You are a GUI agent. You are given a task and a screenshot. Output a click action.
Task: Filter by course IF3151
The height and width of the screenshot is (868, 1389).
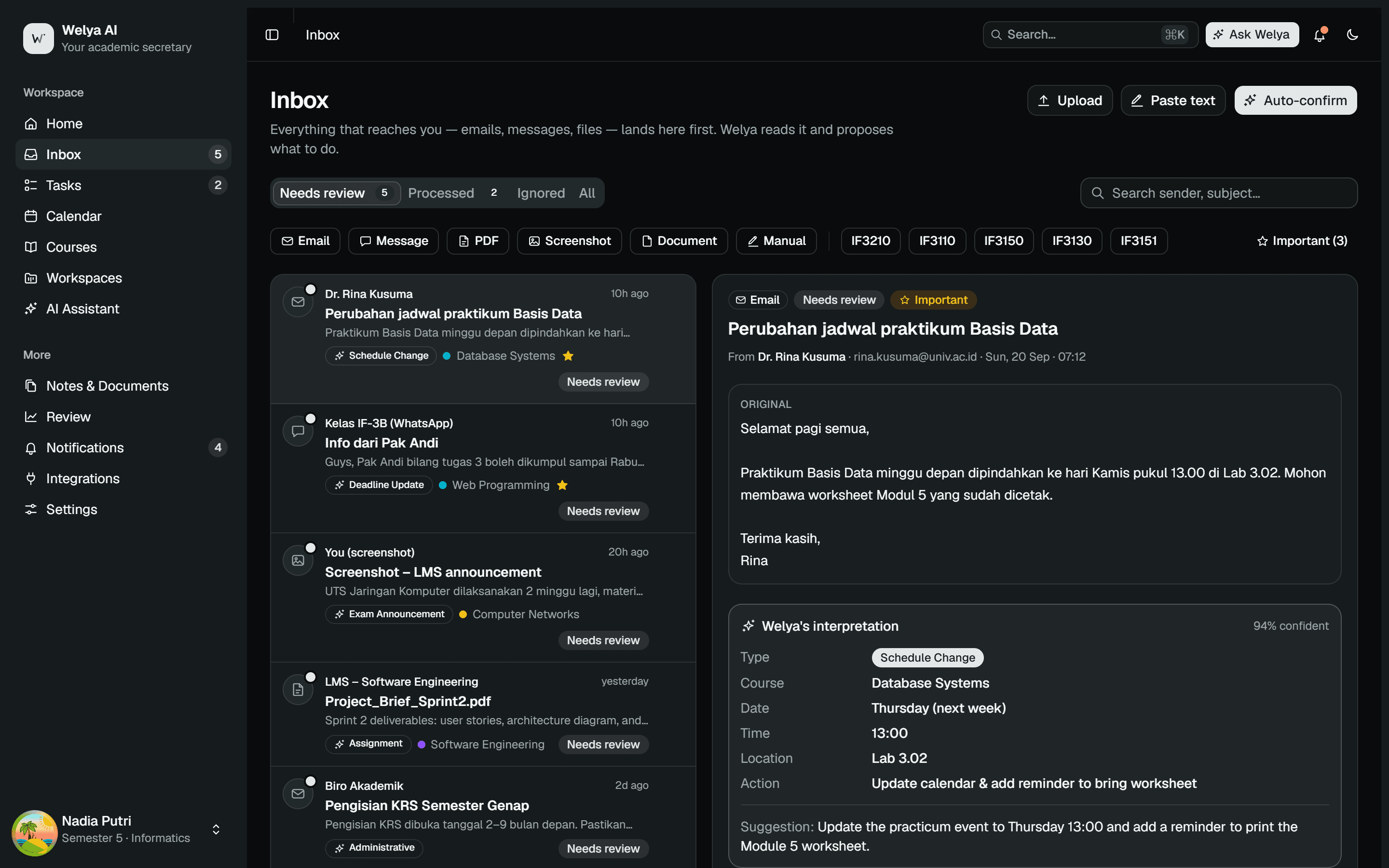1139,241
